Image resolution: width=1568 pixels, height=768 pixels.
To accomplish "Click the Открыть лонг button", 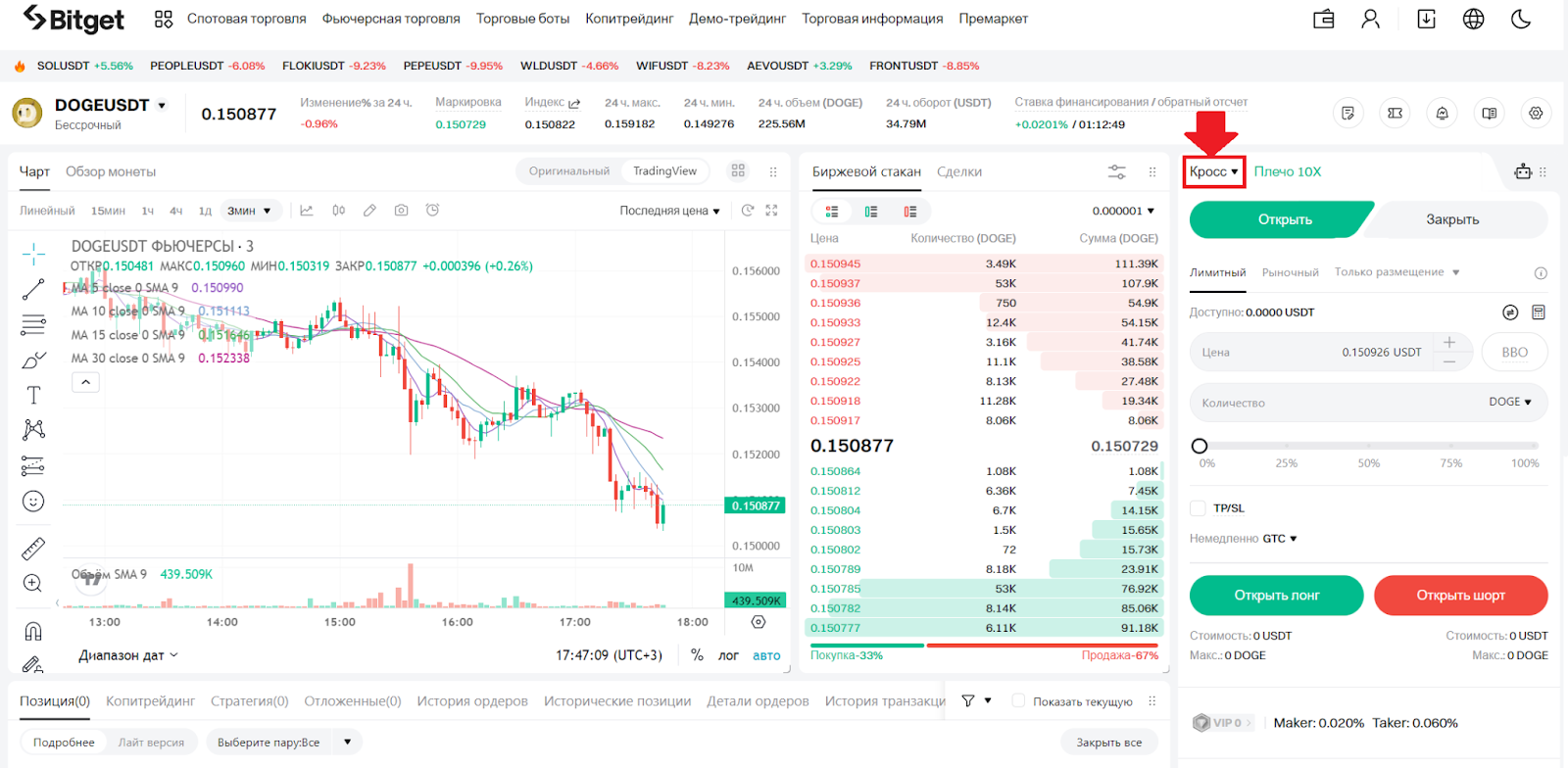I will click(1276, 595).
